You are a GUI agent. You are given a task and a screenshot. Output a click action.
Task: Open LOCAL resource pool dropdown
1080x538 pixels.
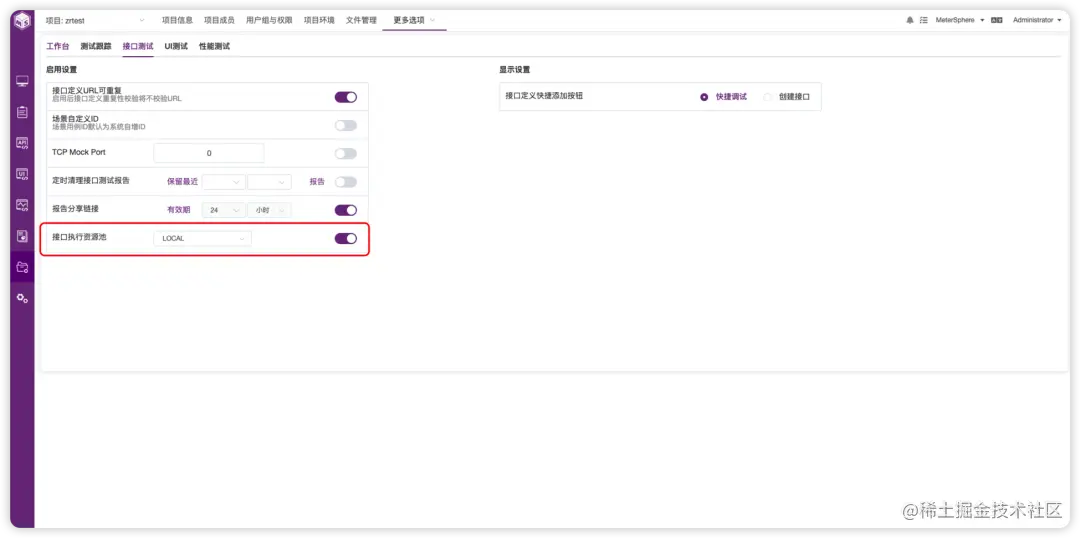point(202,238)
